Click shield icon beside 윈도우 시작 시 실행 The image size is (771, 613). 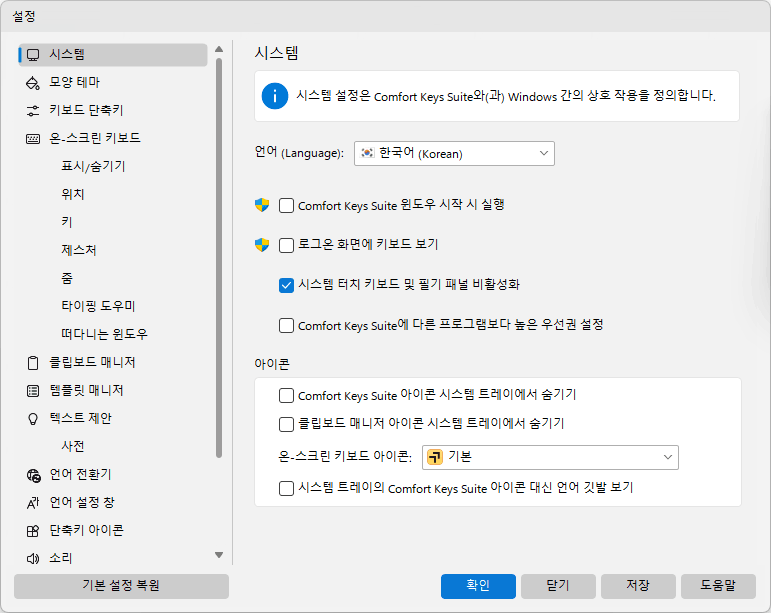[262, 205]
